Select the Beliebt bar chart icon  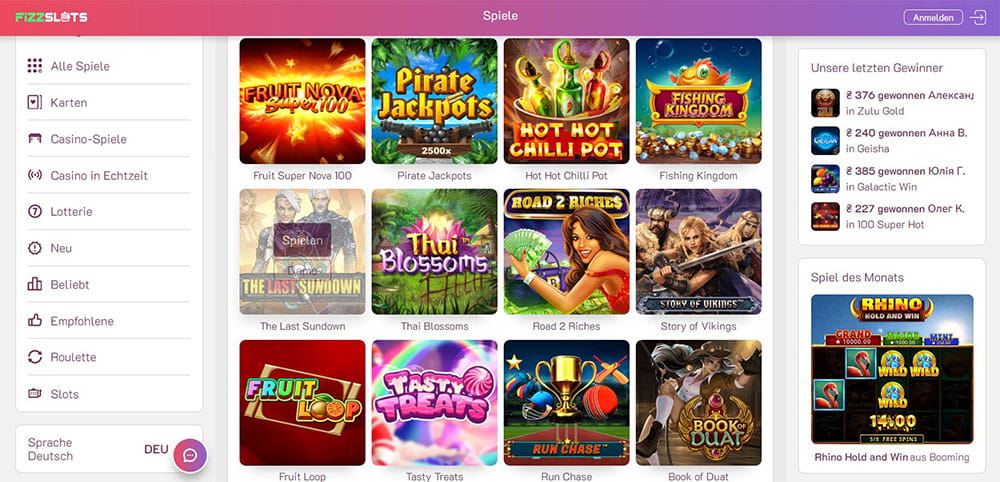click(x=35, y=284)
